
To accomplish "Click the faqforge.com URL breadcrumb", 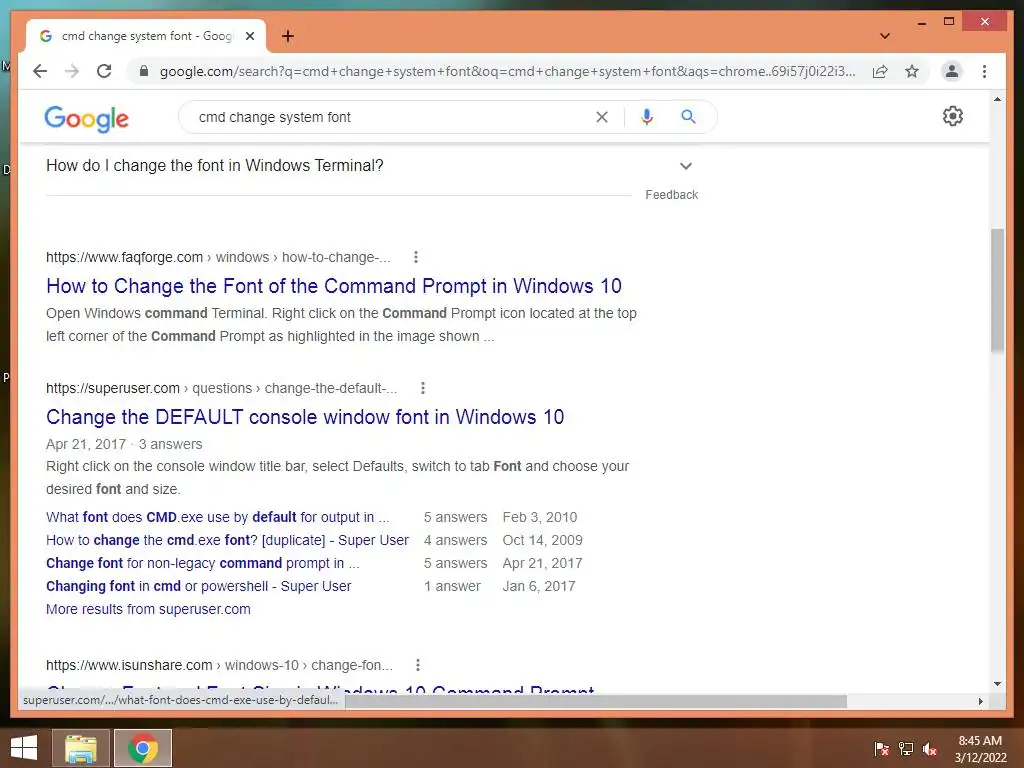I will [217, 257].
